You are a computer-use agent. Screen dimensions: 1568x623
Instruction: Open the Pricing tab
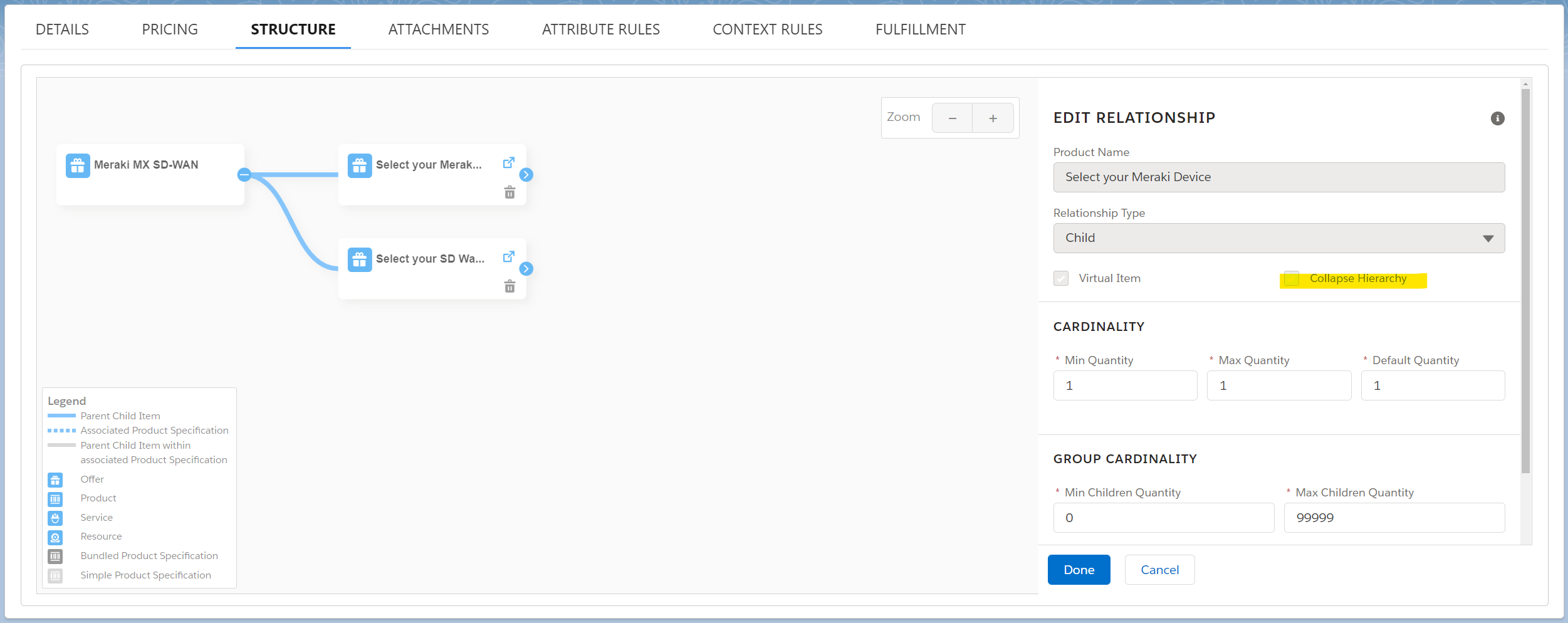coord(170,29)
